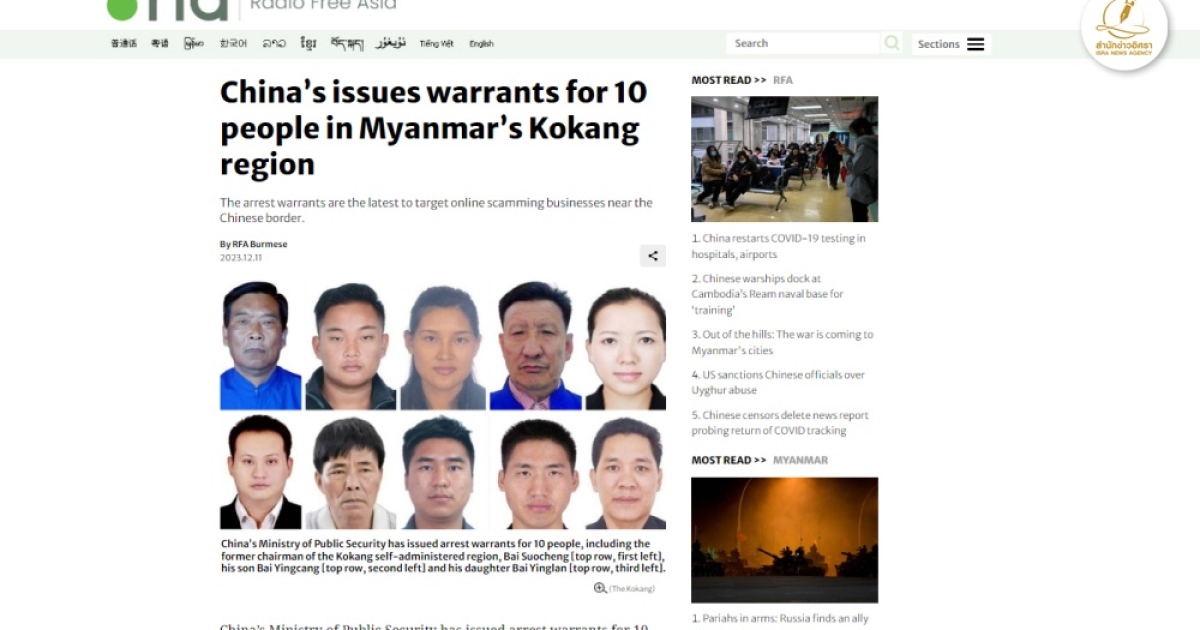The width and height of the screenshot is (1200, 630).
Task: Click the RFA green logo
Action: pyautogui.click(x=168, y=9)
